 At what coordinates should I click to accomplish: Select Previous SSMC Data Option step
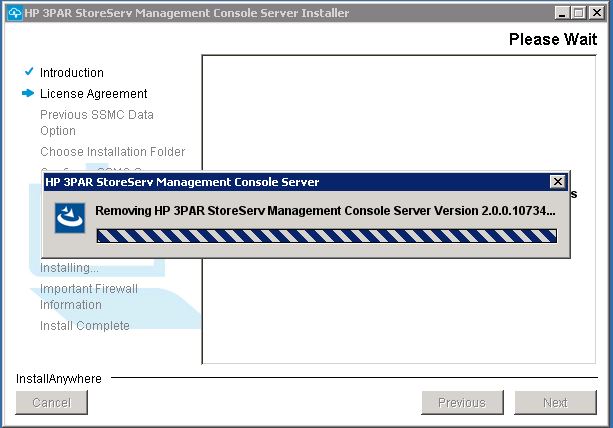click(97, 122)
